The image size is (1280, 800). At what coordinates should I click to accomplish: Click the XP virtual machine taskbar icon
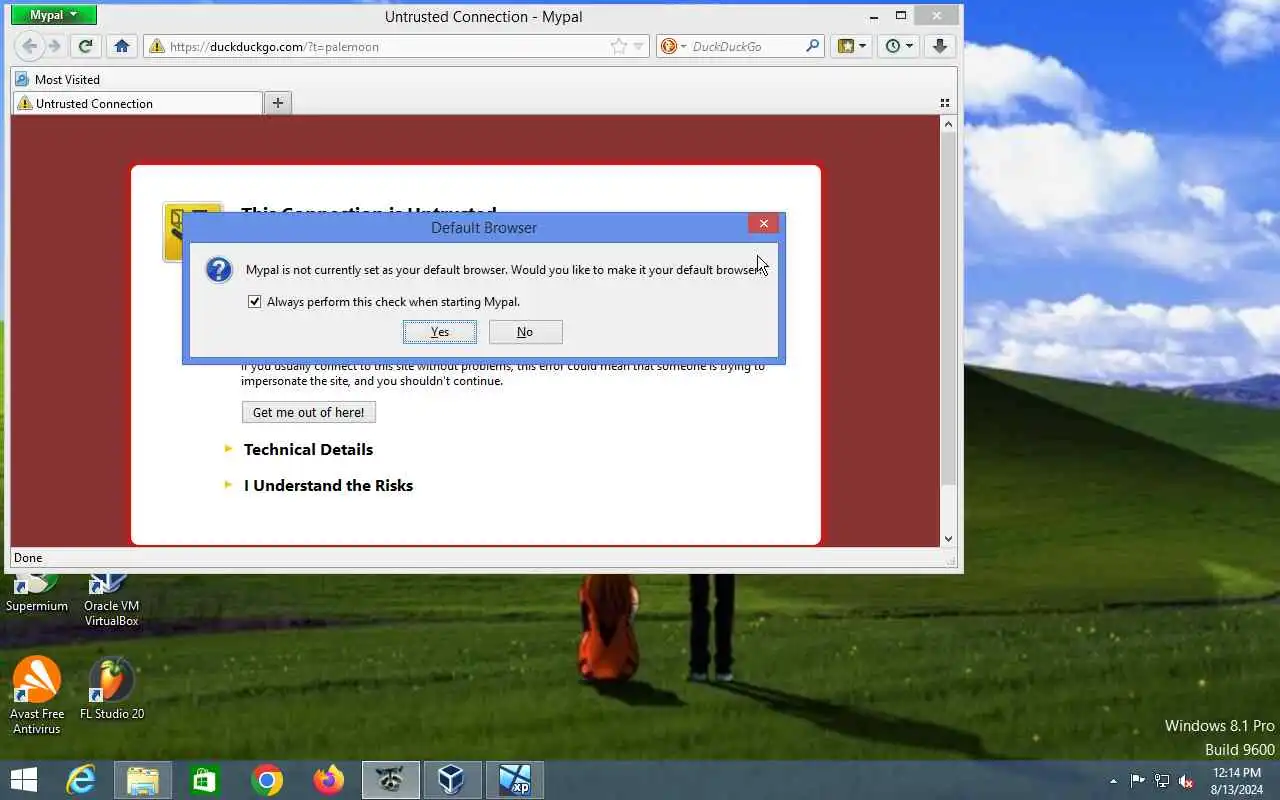pyautogui.click(x=514, y=780)
